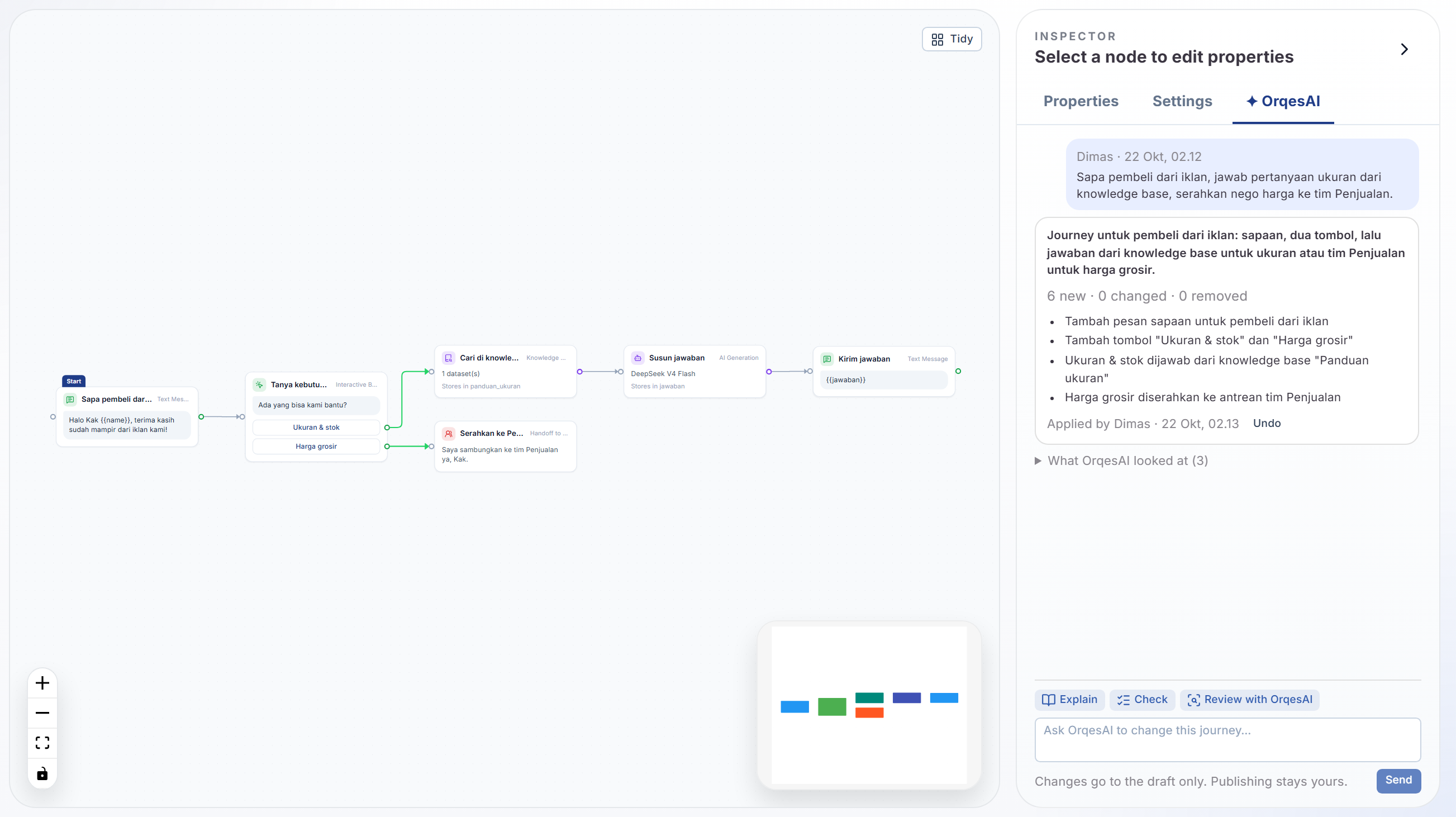Screen dimensions: 1456x817
Task: Click the interactive icon on Tanya kebutuhan node
Action: point(259,384)
